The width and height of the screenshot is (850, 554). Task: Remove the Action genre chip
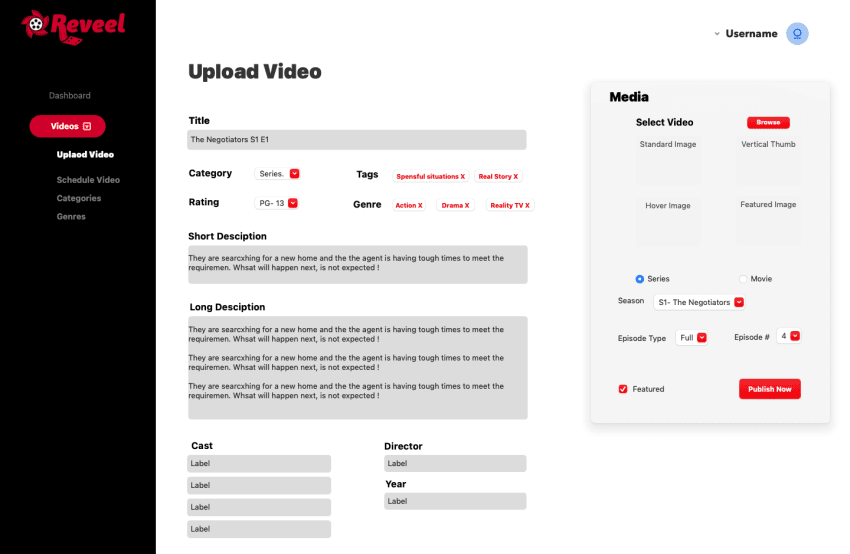pyautogui.click(x=420, y=205)
